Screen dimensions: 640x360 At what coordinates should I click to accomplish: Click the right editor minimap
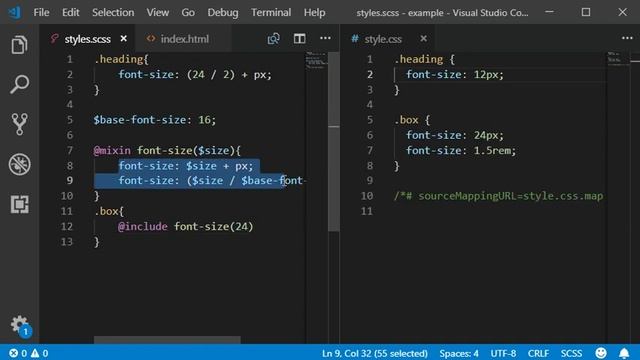[618, 59]
